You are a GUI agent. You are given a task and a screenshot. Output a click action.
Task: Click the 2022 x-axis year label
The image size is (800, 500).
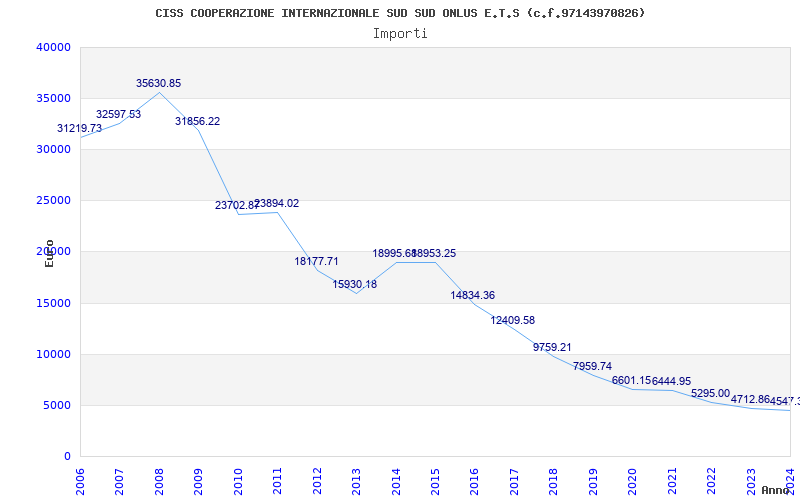pyautogui.click(x=711, y=481)
